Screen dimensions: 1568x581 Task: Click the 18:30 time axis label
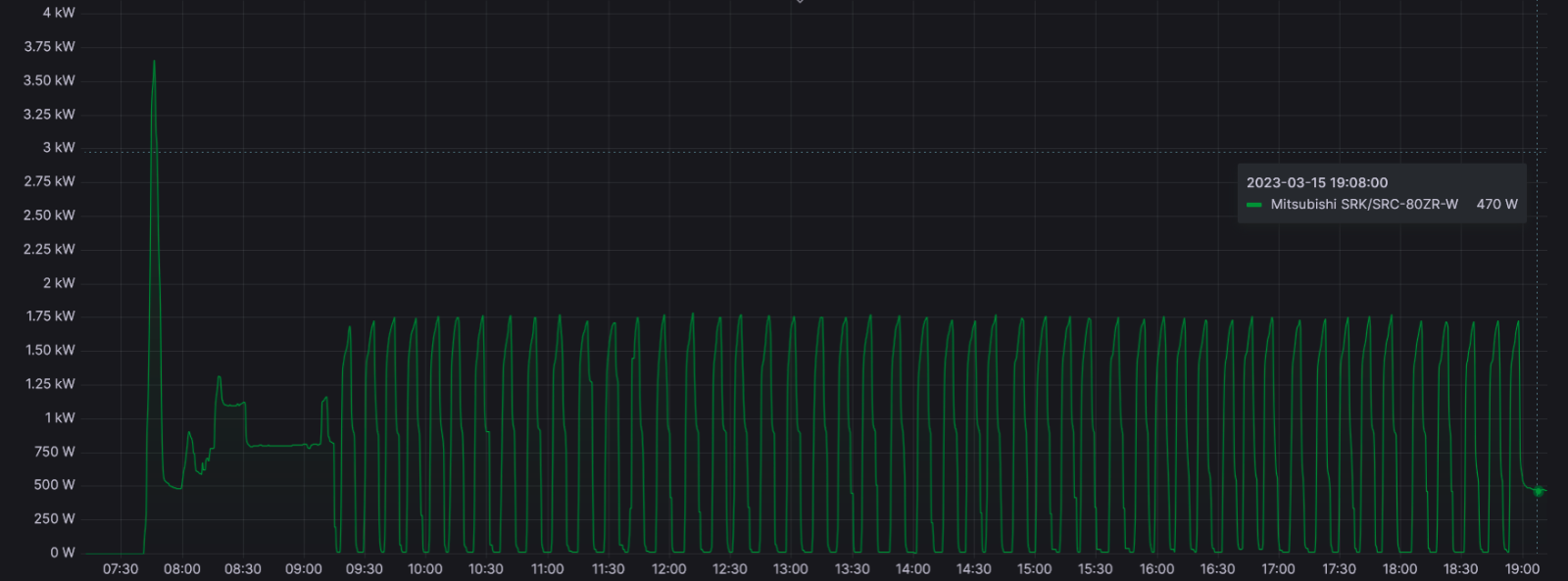click(x=1461, y=569)
